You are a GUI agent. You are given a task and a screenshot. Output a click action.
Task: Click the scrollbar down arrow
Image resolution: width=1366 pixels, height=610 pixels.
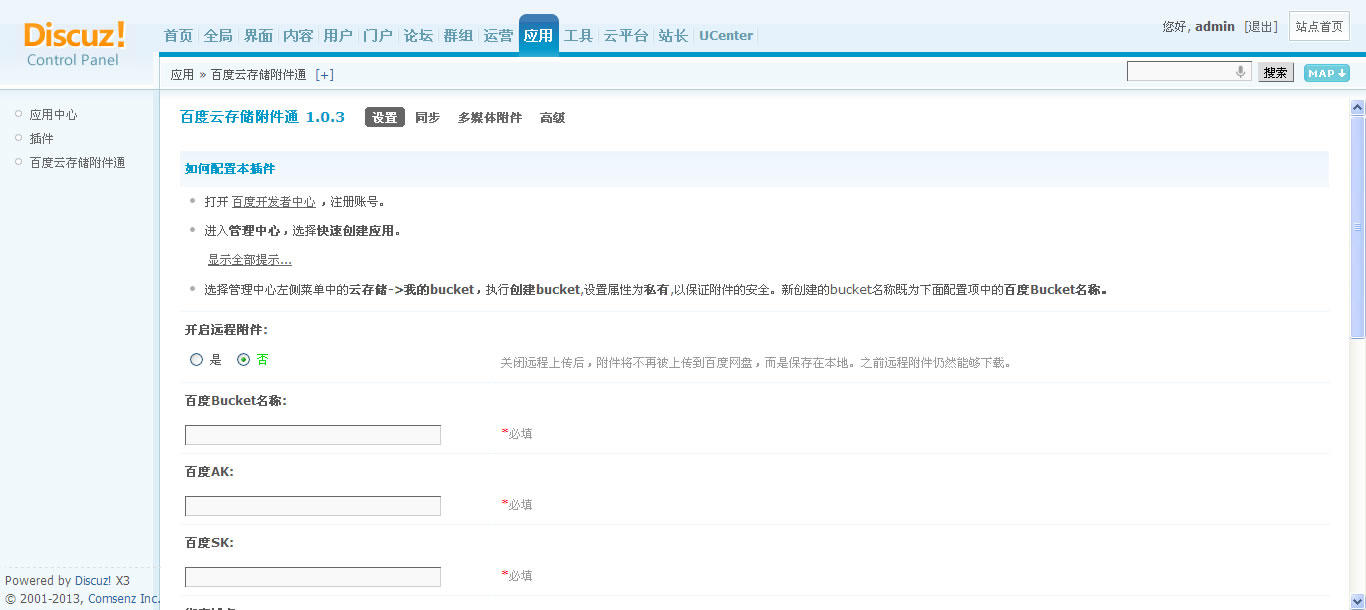[1357, 602]
